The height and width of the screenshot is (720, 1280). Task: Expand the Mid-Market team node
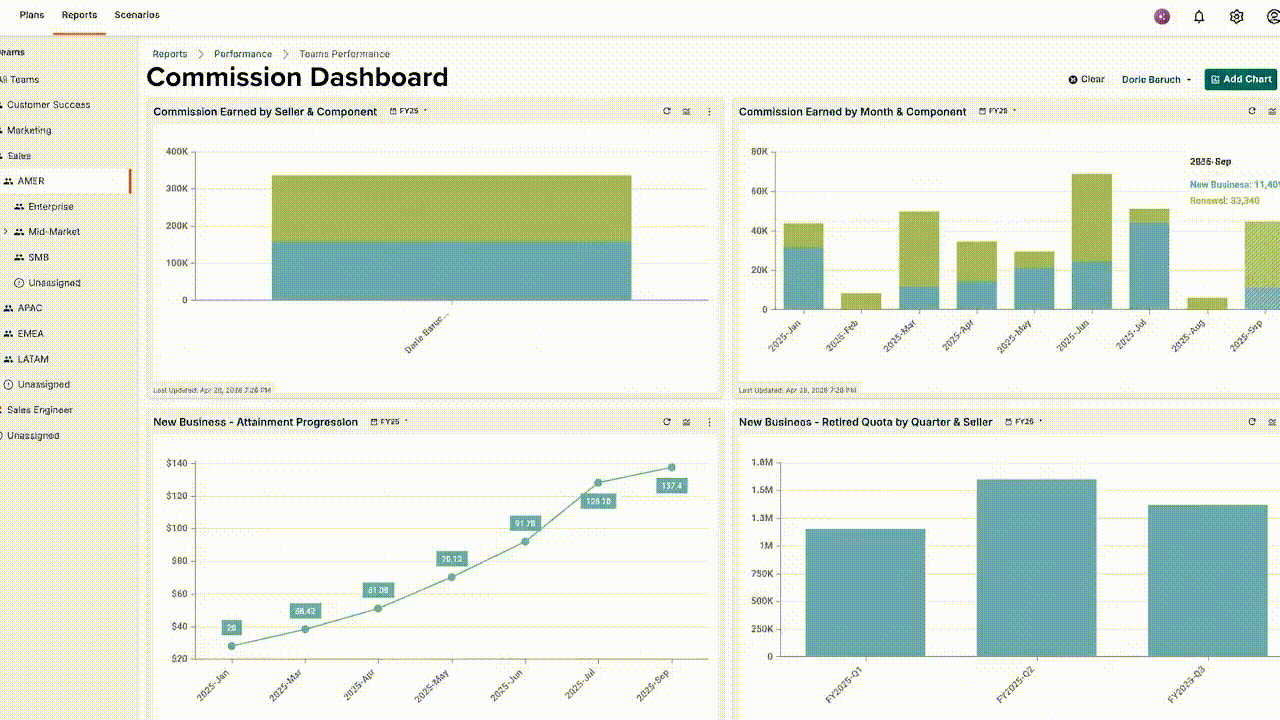coord(6,232)
